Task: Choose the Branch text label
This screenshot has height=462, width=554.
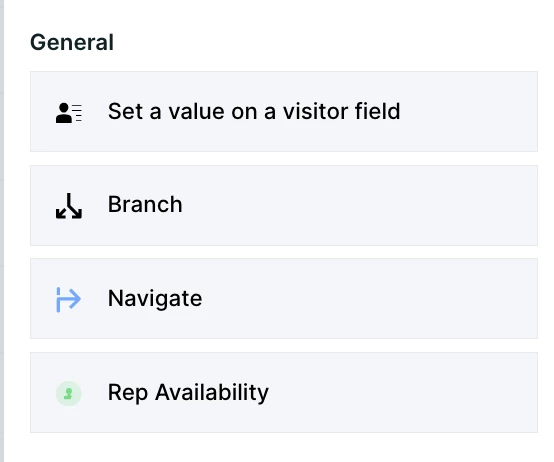Action: click(145, 205)
